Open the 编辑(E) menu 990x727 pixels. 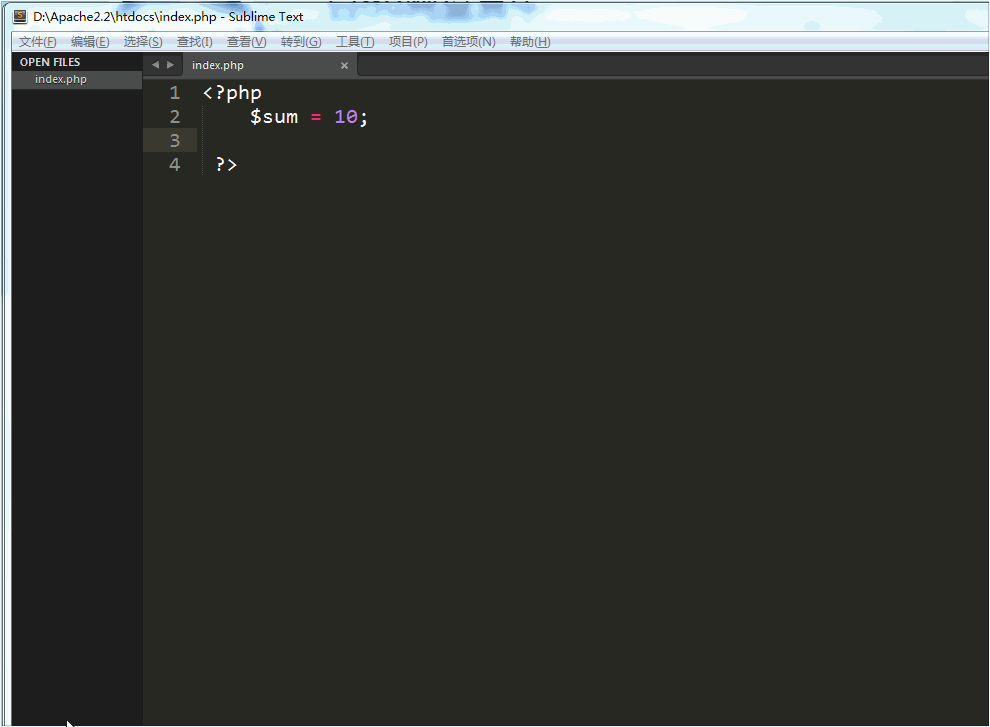(90, 42)
